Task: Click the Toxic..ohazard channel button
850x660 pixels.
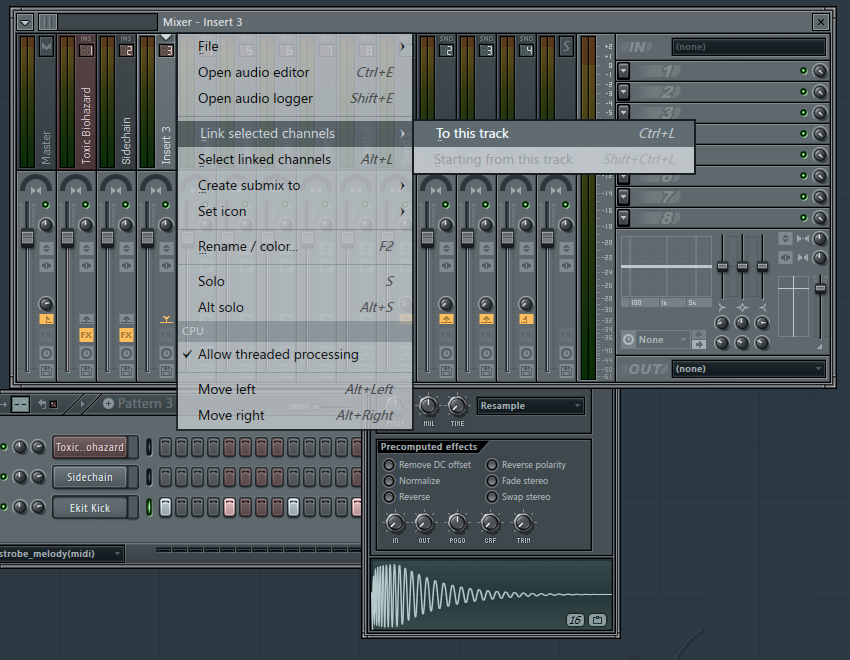Action: point(90,447)
